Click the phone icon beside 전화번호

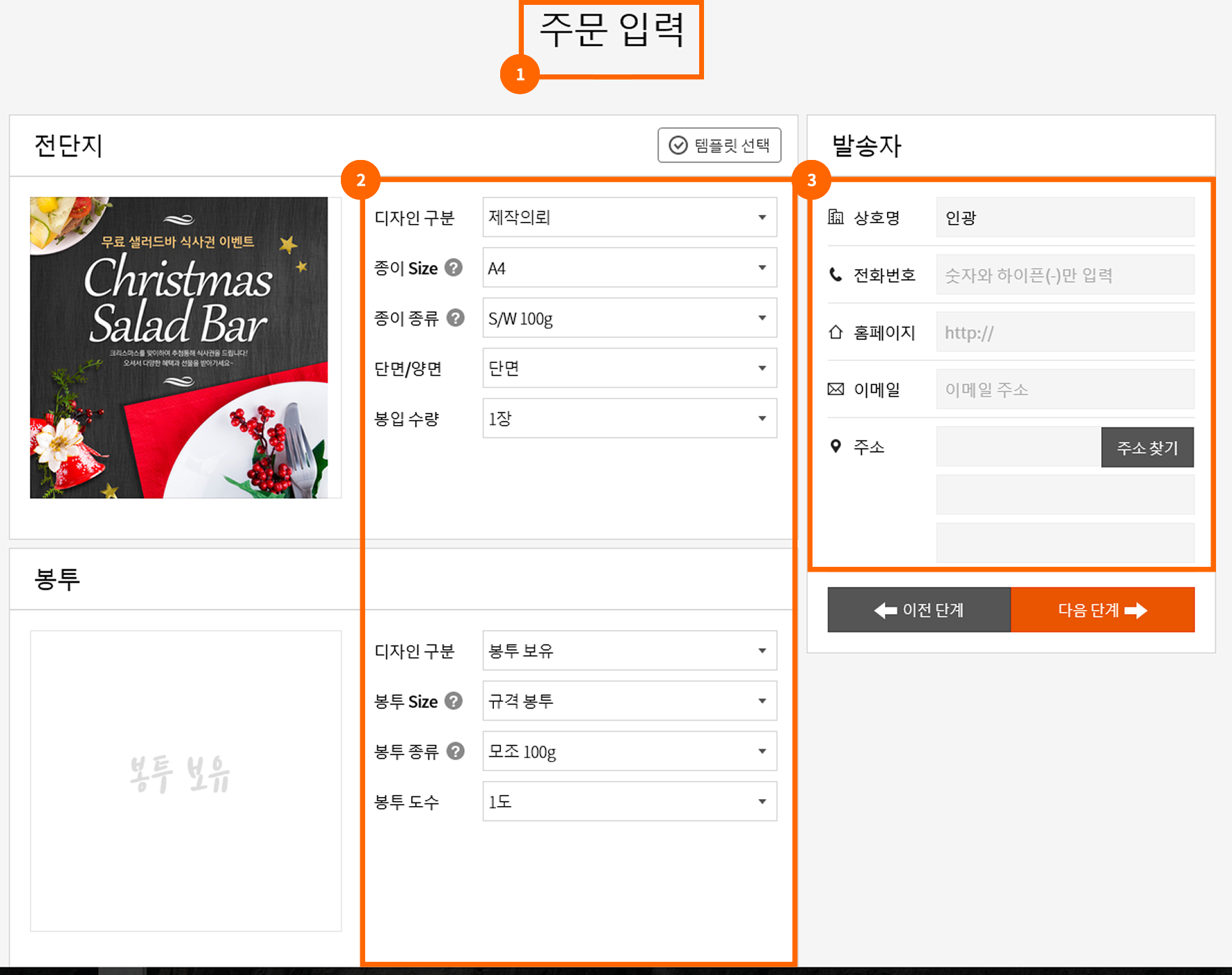(x=835, y=274)
